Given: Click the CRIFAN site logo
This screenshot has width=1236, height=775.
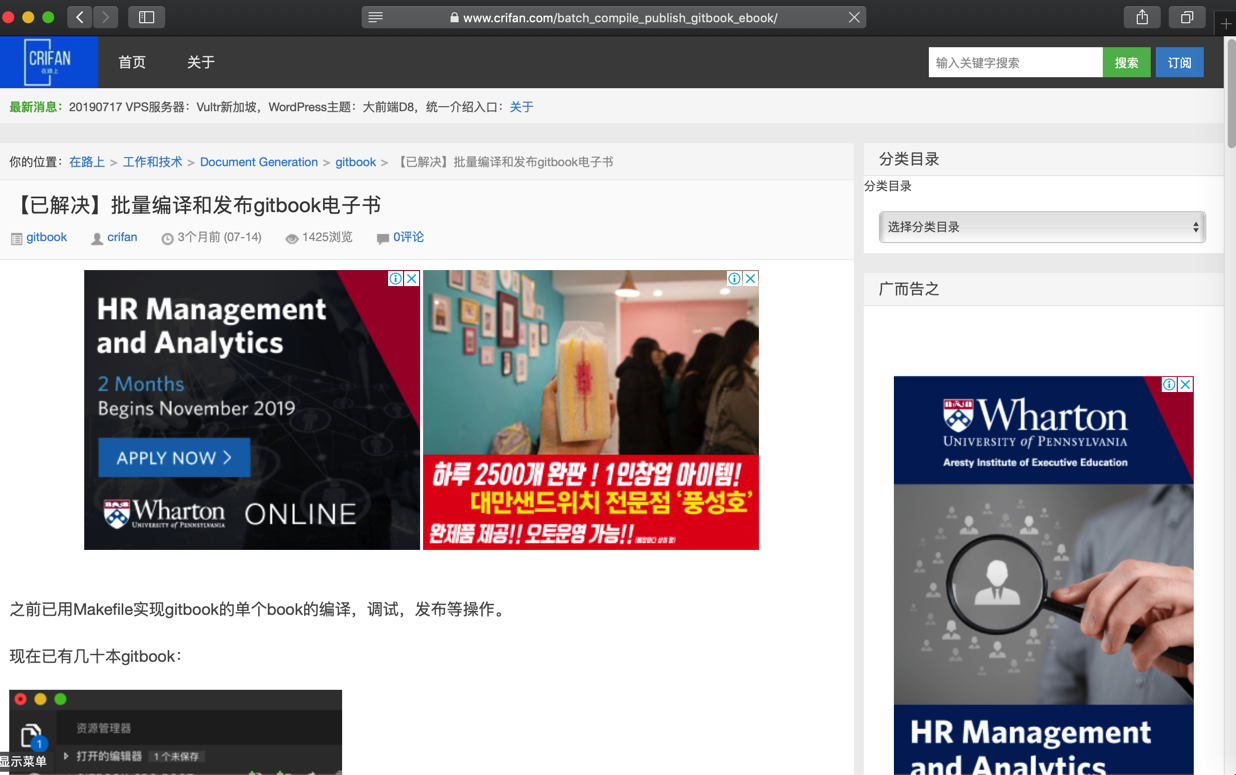Looking at the screenshot, I should coord(49,62).
